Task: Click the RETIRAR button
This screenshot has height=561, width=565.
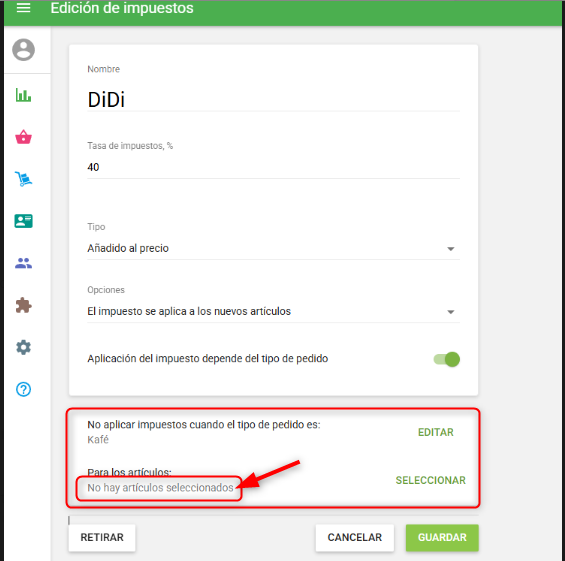Action: point(102,537)
